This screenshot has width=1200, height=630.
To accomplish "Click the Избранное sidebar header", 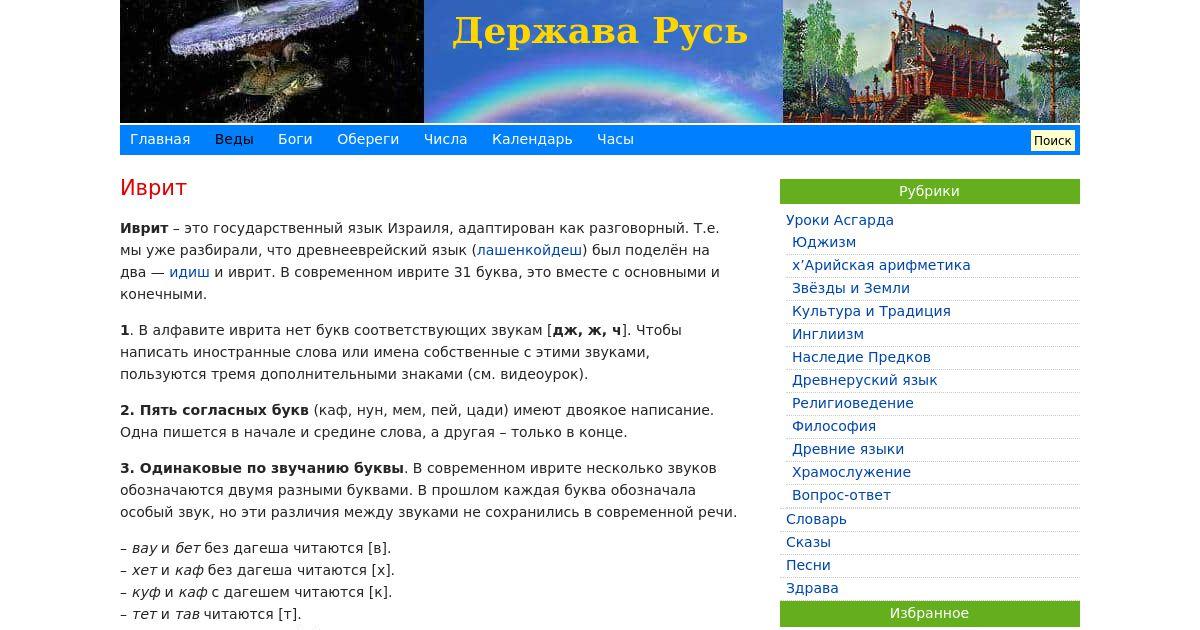I will (930, 613).
